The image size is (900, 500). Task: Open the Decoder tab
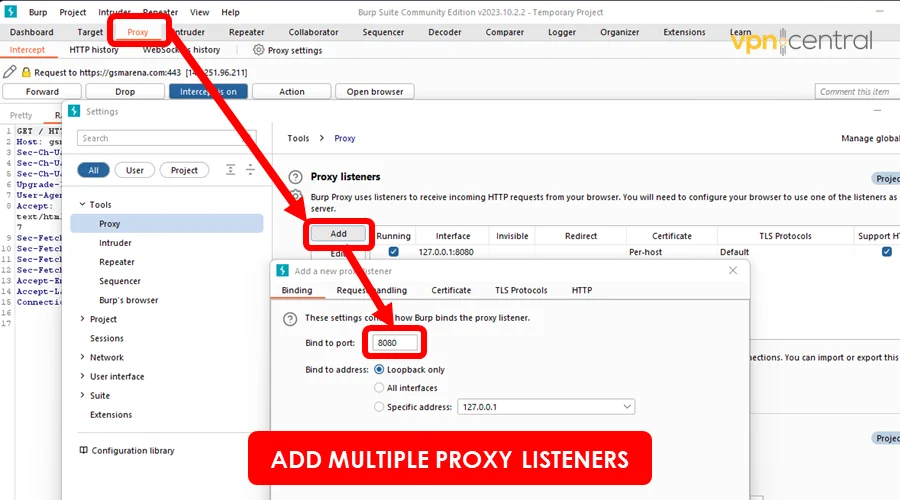(x=445, y=32)
